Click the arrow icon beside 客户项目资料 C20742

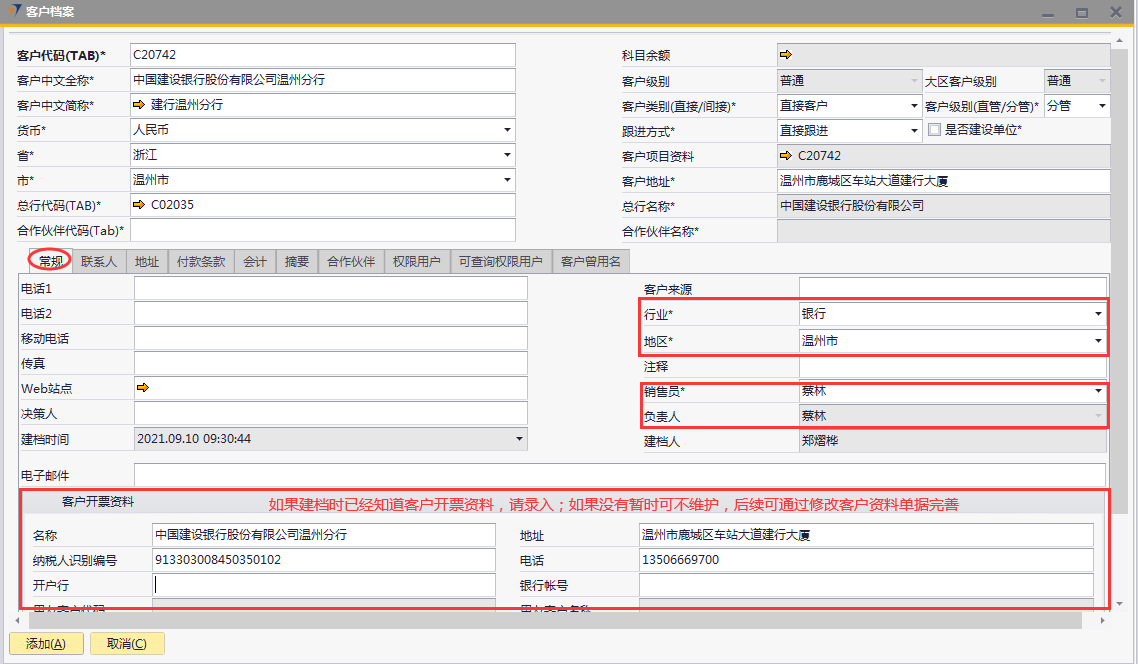[785, 156]
